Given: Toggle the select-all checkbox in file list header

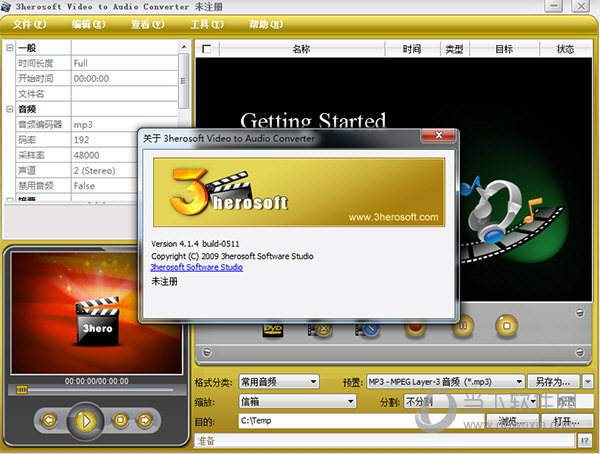Looking at the screenshot, I should click(x=207, y=49).
